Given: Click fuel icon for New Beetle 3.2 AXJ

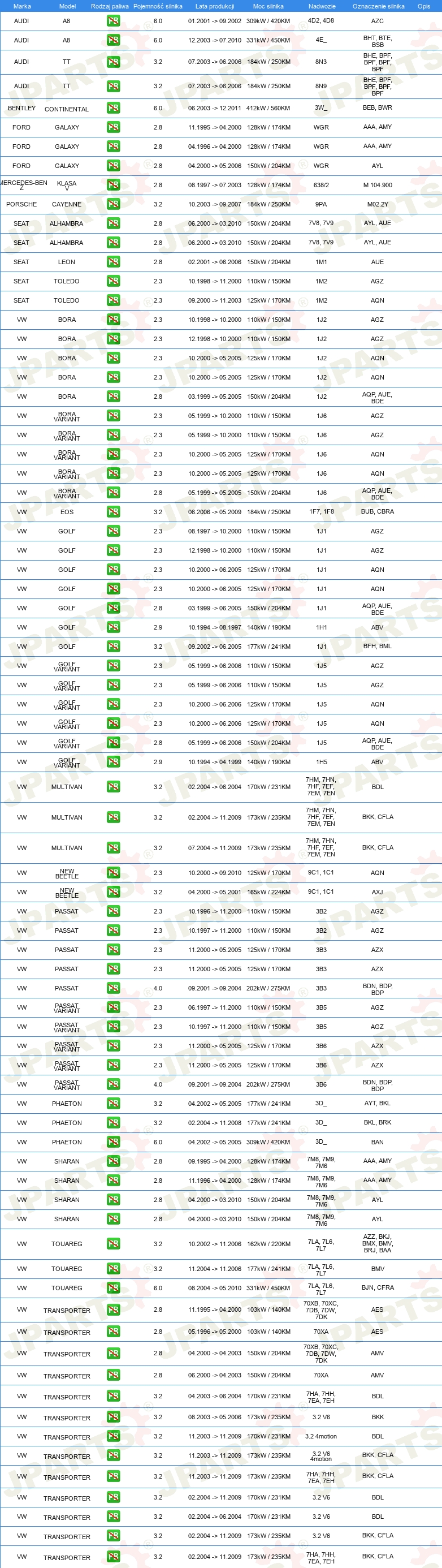Looking at the screenshot, I should [113, 893].
